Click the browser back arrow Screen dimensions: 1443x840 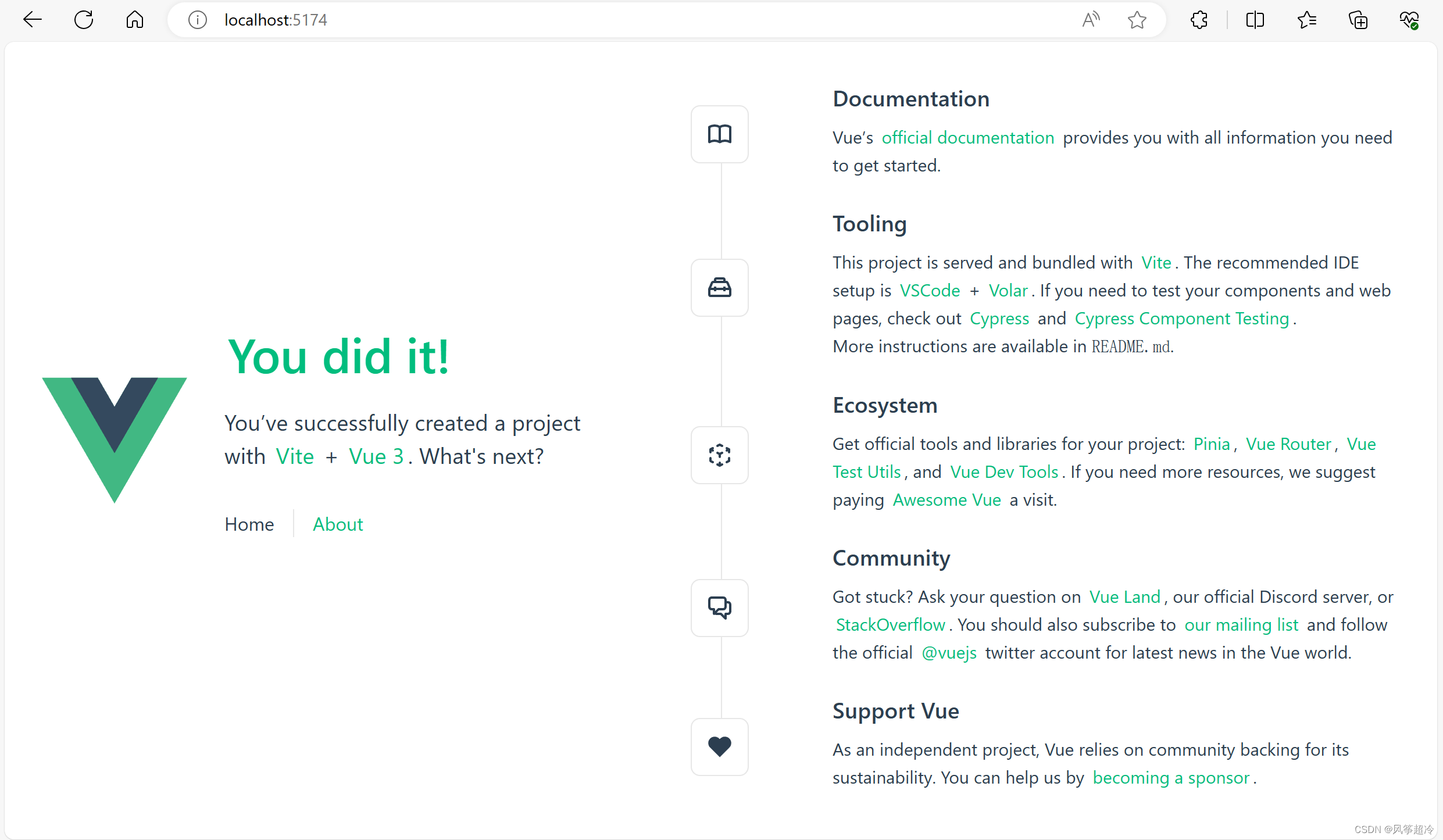tap(33, 20)
